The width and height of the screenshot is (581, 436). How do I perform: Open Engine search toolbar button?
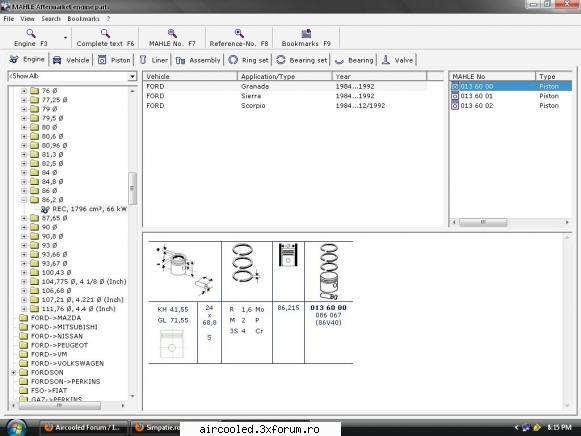(31, 37)
